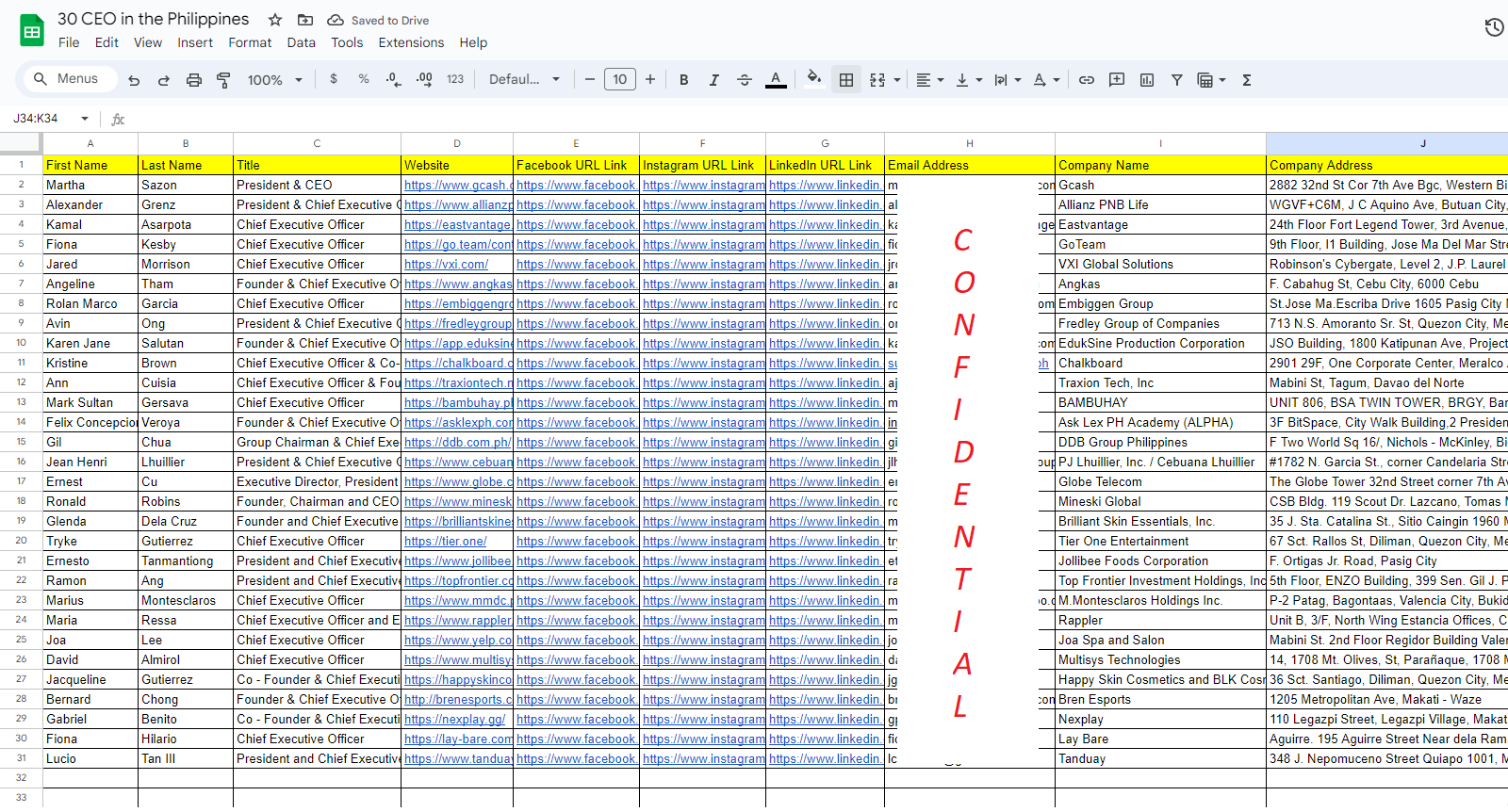Increase the font size
This screenshot has width=1508, height=812.
click(650, 80)
